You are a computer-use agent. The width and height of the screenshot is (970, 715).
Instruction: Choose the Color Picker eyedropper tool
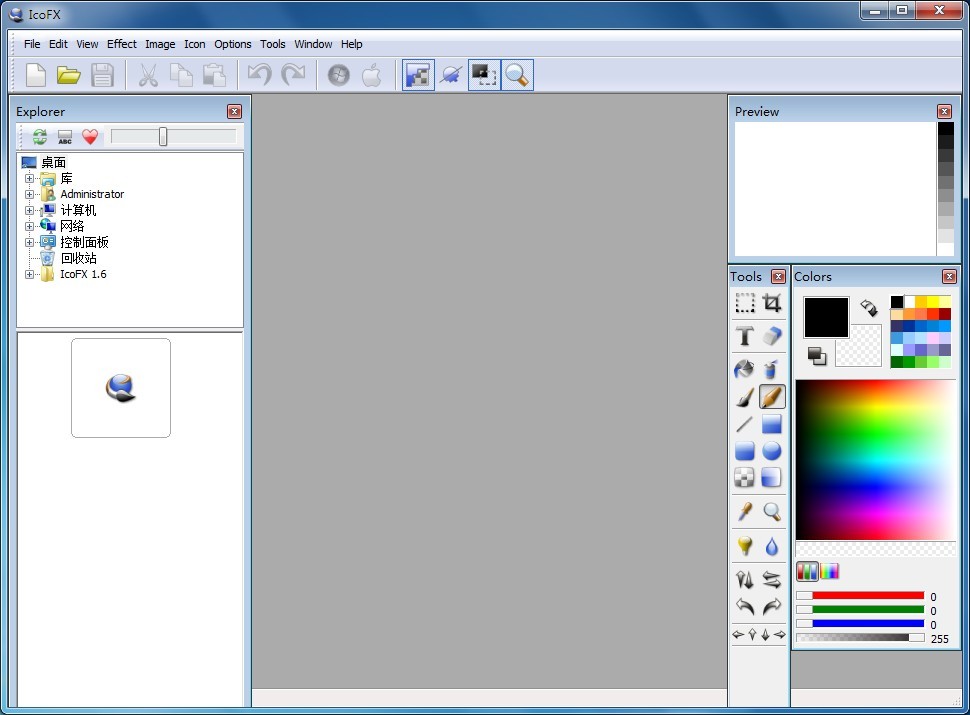pos(745,512)
